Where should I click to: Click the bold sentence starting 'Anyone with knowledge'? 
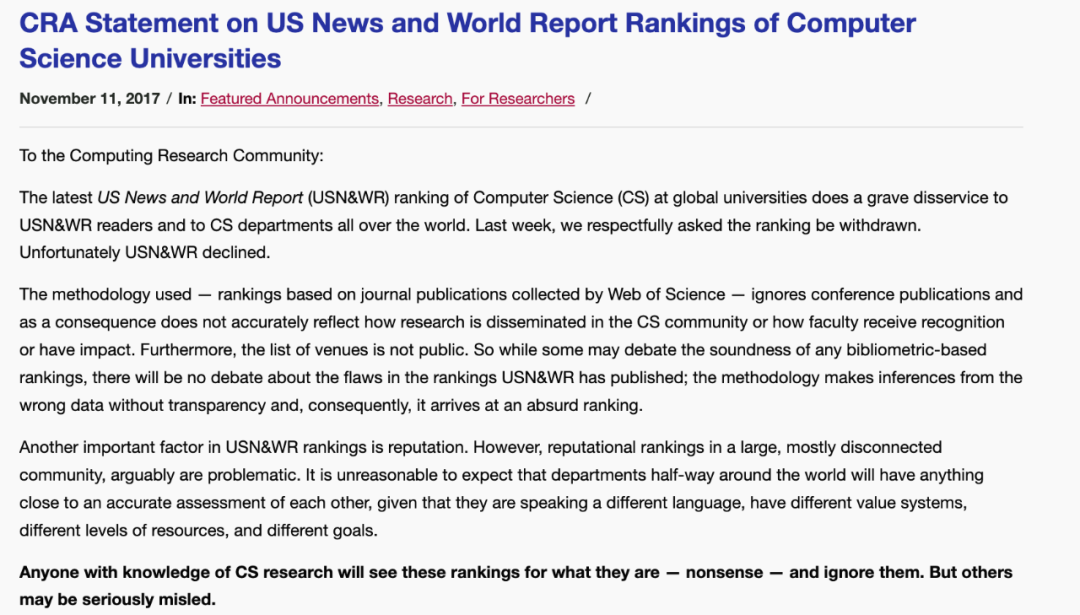point(516,586)
